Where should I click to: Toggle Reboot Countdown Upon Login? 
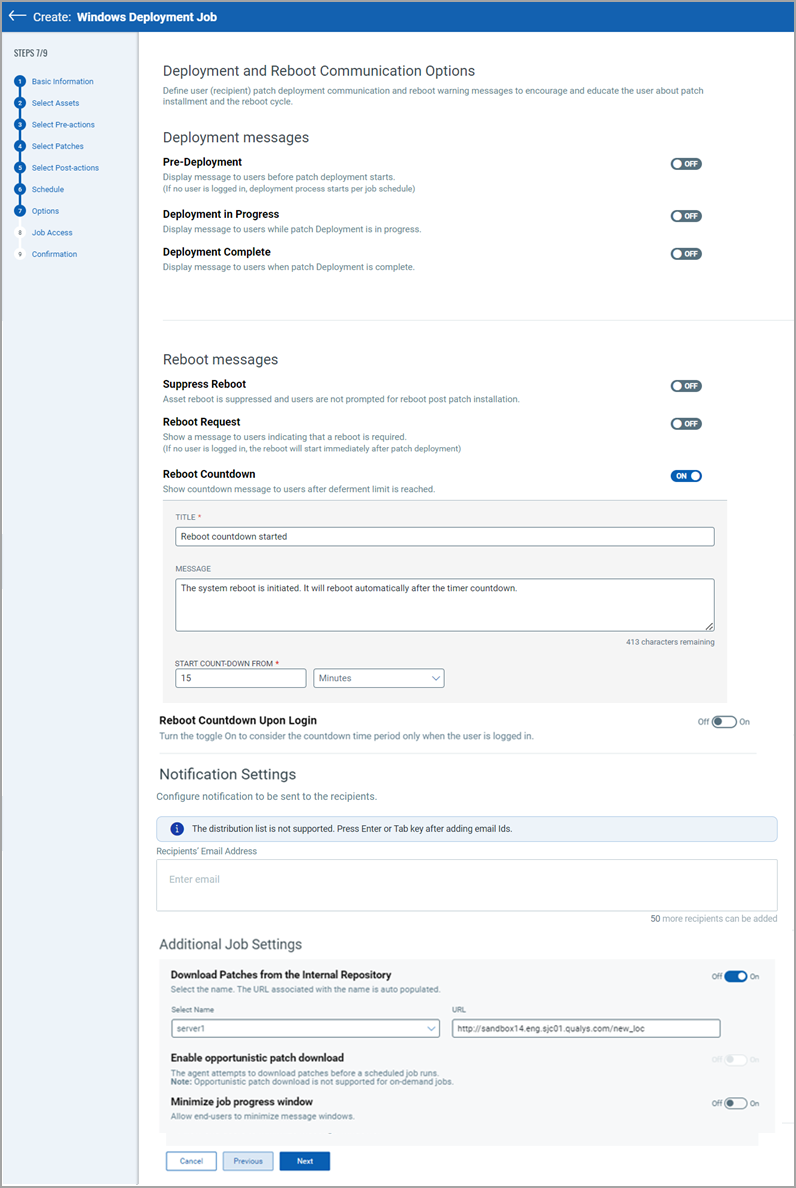click(724, 722)
